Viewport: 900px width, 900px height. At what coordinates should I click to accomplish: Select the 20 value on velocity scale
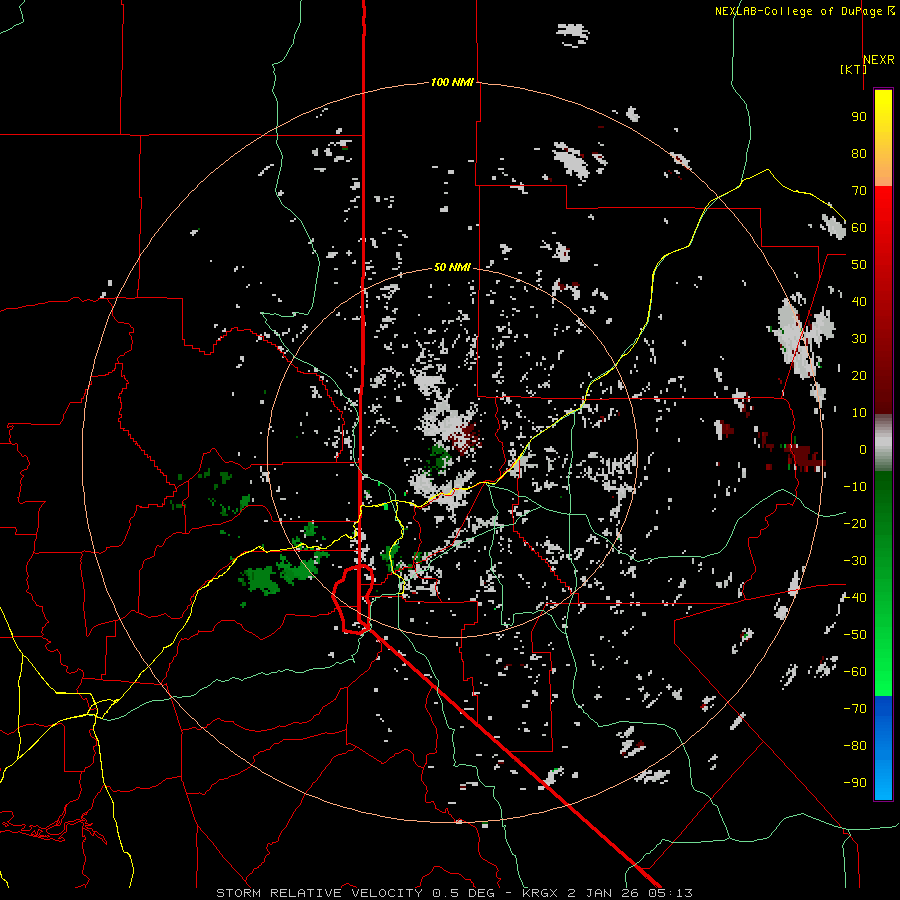point(859,375)
